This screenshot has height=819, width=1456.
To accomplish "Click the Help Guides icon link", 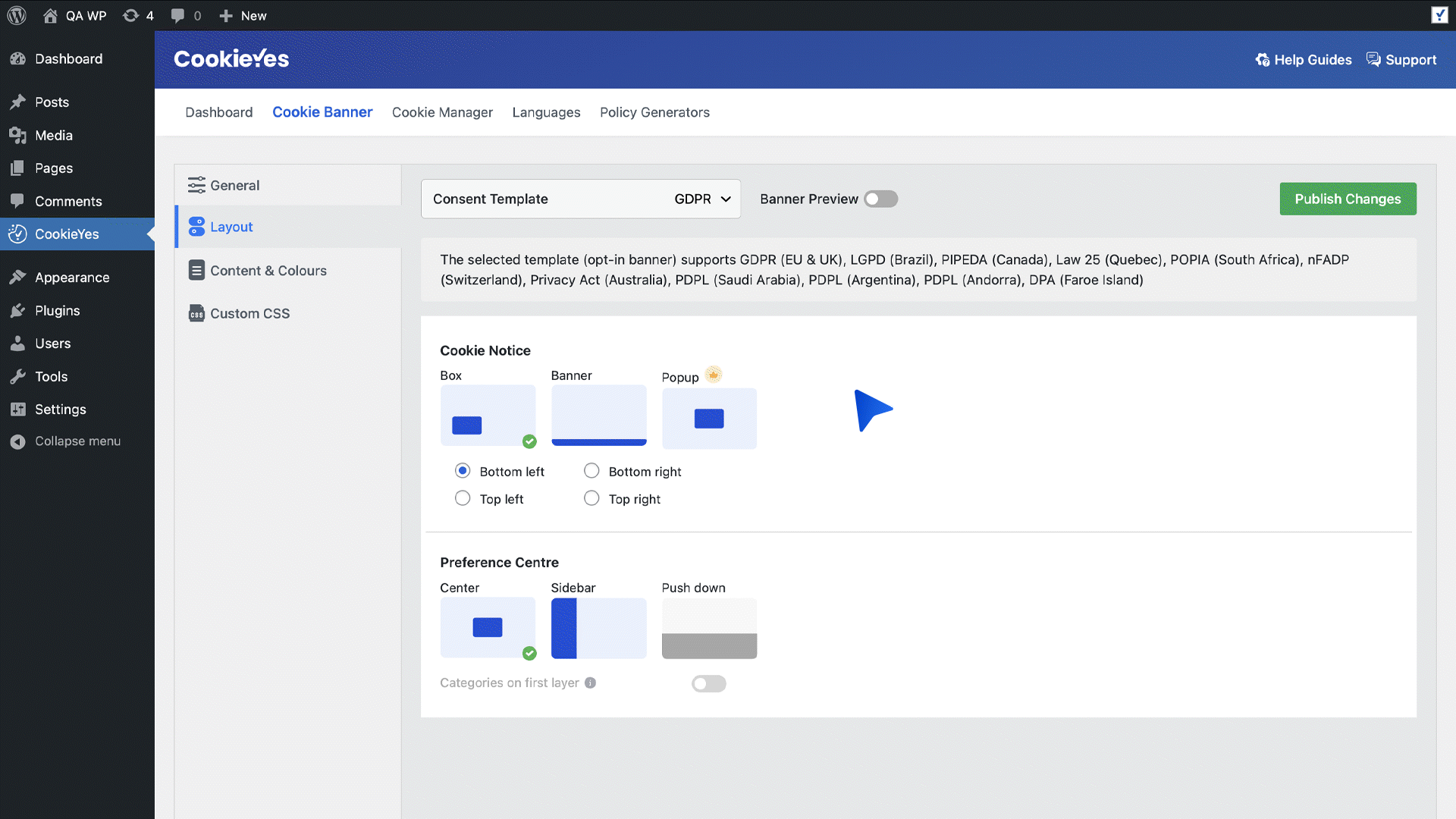I will tap(1263, 60).
